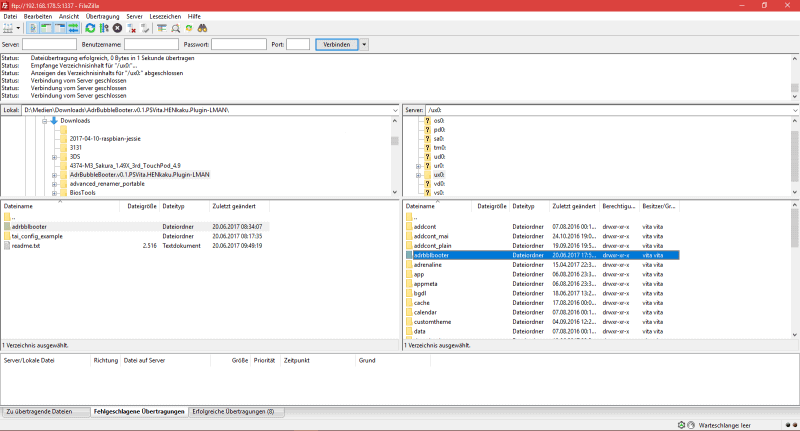Click the disconnect from server icon

pos(132,28)
